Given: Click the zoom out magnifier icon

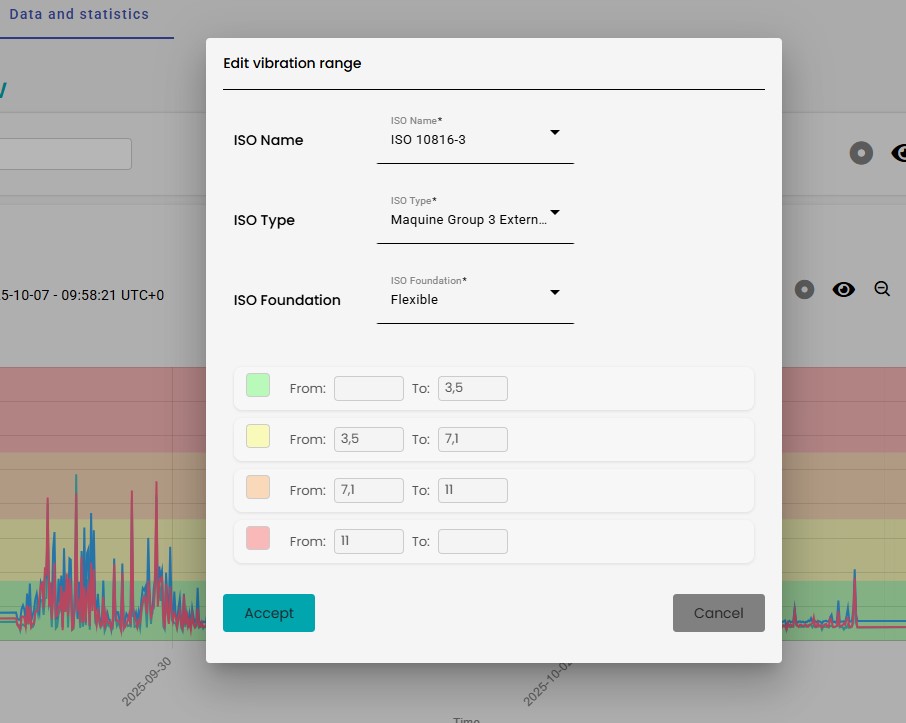Looking at the screenshot, I should point(882,289).
